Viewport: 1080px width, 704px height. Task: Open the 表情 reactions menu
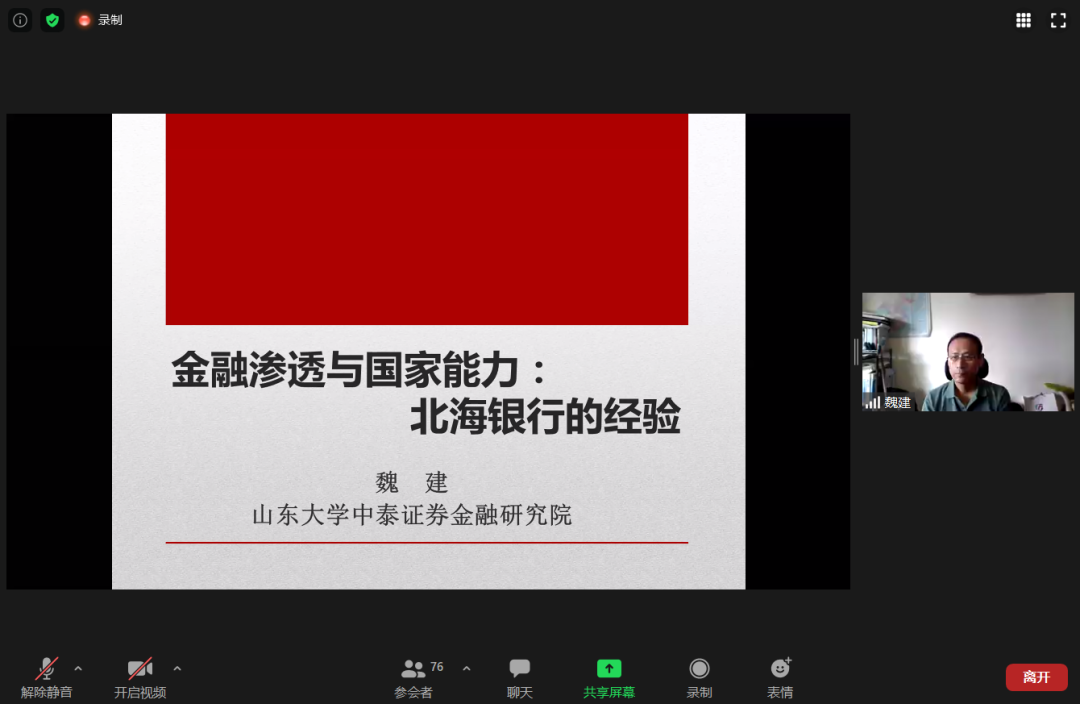(x=780, y=677)
